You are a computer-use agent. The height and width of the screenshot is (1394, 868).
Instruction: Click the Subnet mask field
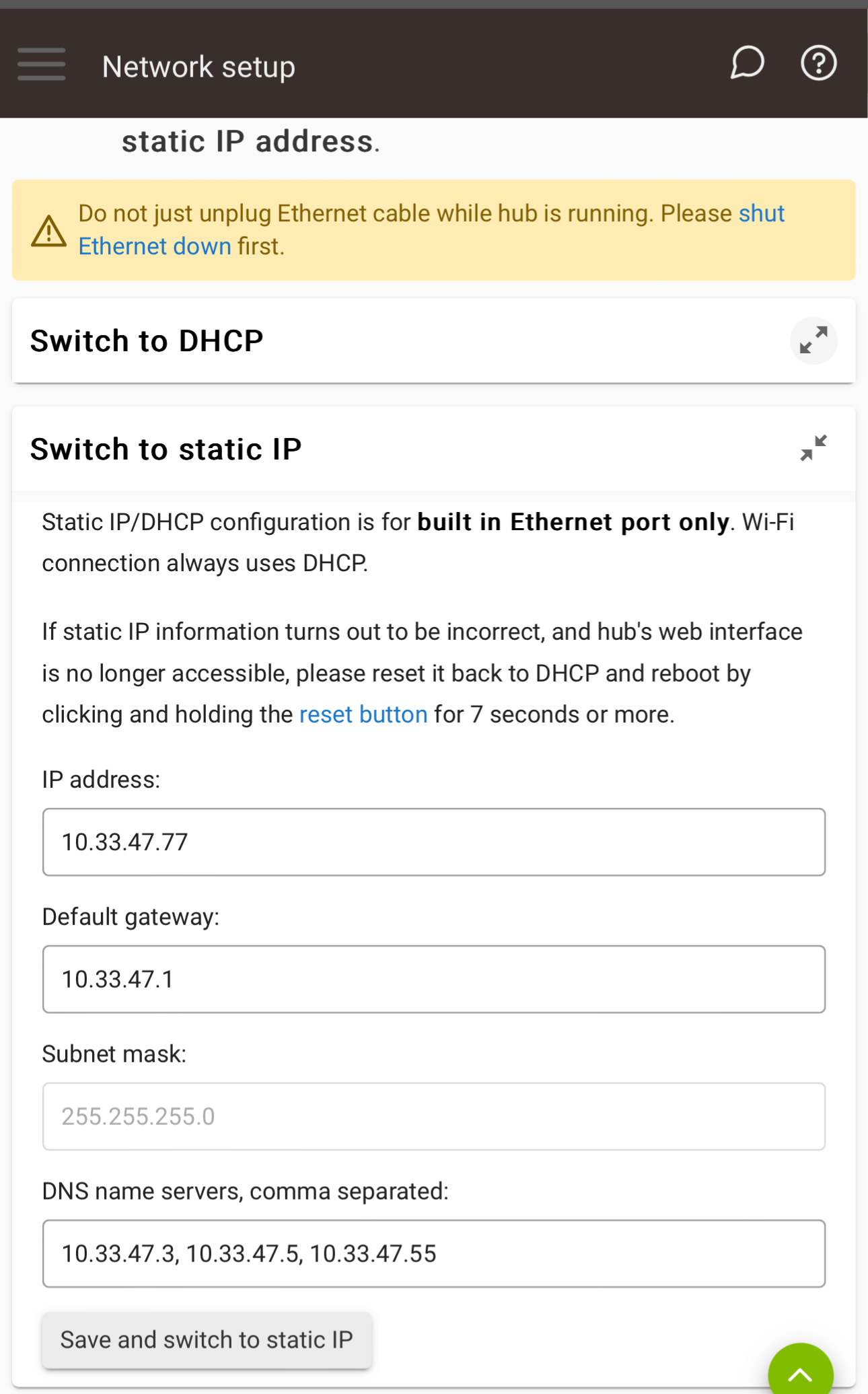pos(434,1117)
